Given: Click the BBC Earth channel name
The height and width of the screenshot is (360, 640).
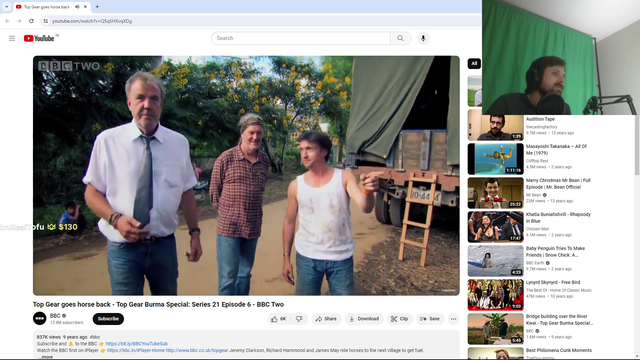Looking at the screenshot, I should click(x=535, y=263).
